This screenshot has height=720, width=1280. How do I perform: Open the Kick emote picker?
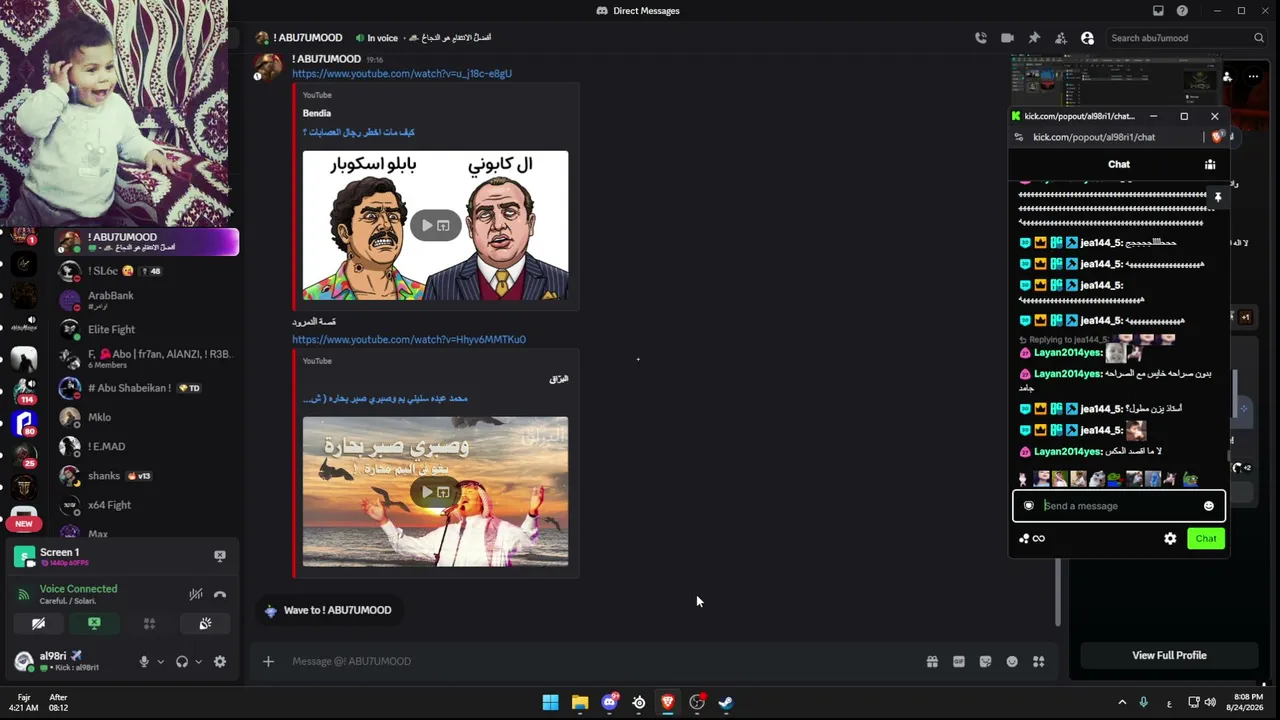[x=1209, y=506]
